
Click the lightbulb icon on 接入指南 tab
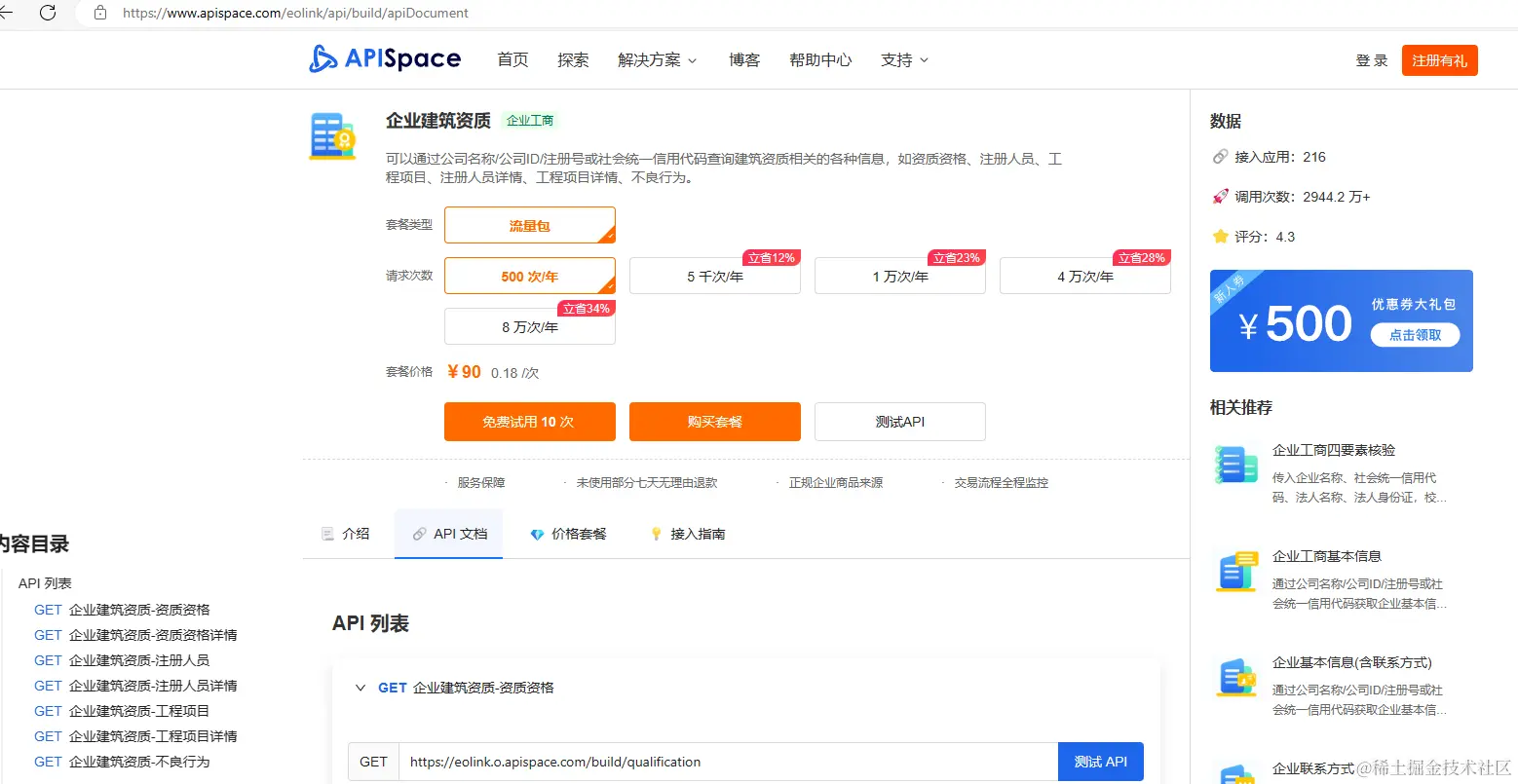point(657,534)
